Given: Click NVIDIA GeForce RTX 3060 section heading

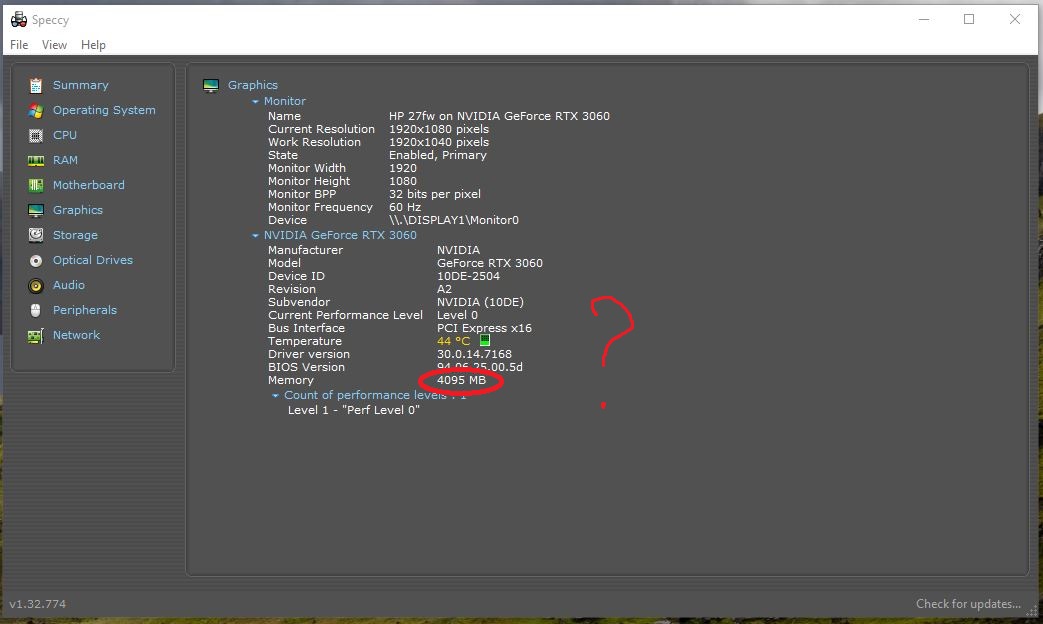Looking at the screenshot, I should [x=340, y=235].
